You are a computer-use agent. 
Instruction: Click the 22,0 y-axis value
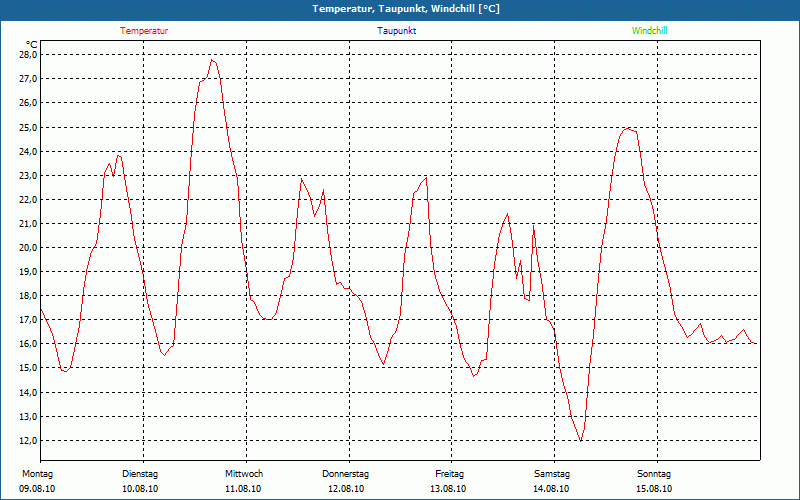pyautogui.click(x=28, y=199)
